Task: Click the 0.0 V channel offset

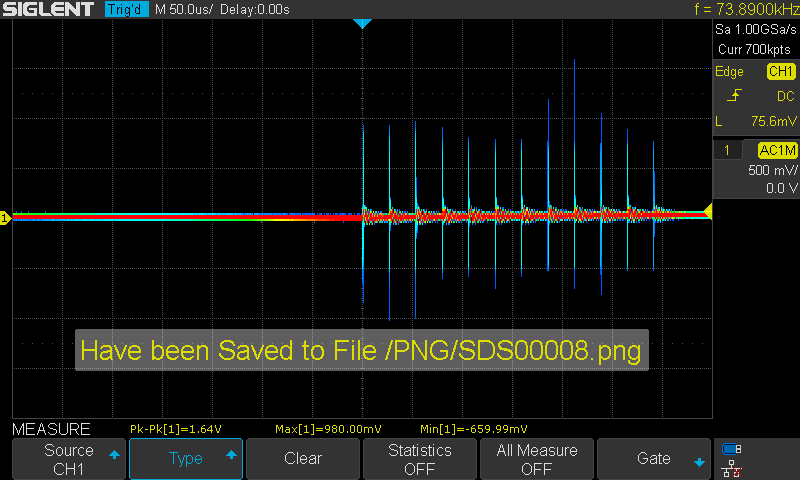Action: point(782,188)
